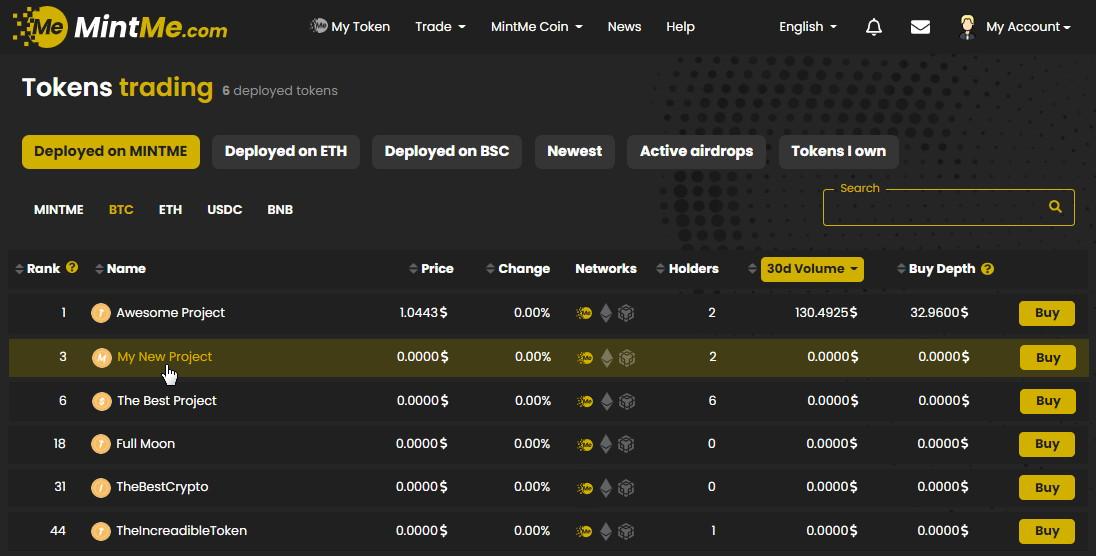Screen dimensions: 1096x556
Task: Buy the Awesome Project token
Action: 1046,313
